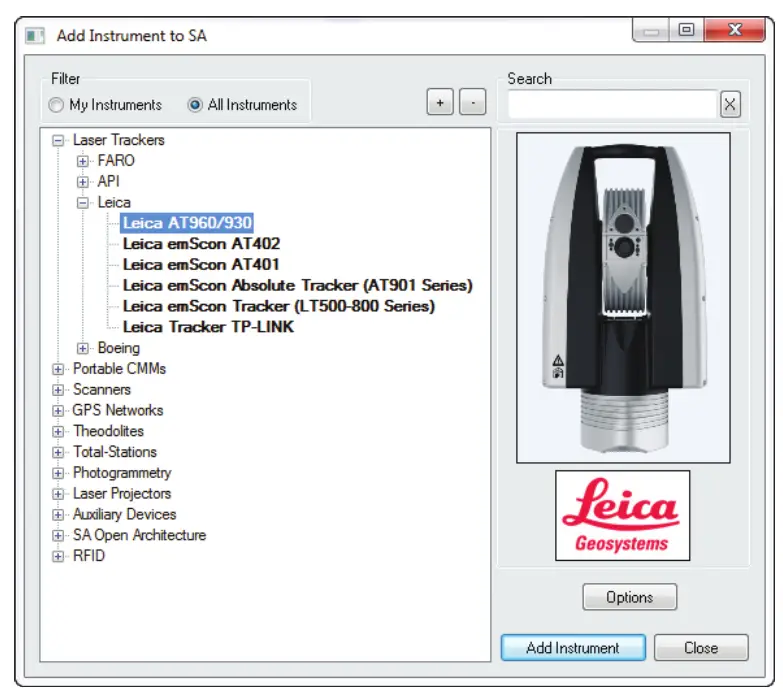Screen dimensions: 783x696
Task: Click the Photogrammetry label
Action: point(122,473)
